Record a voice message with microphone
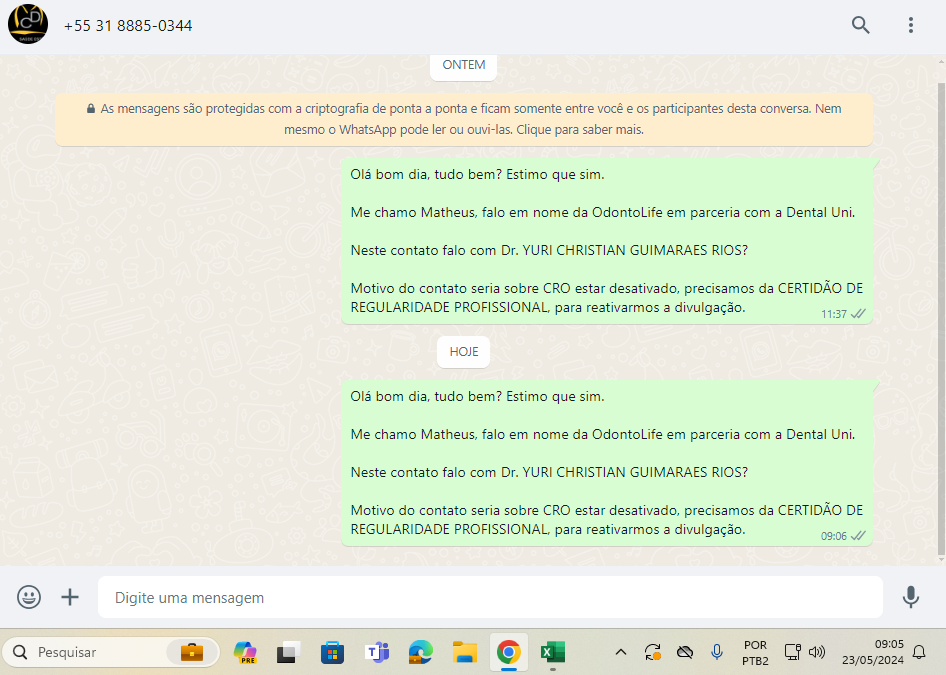The image size is (946, 675). [910, 597]
